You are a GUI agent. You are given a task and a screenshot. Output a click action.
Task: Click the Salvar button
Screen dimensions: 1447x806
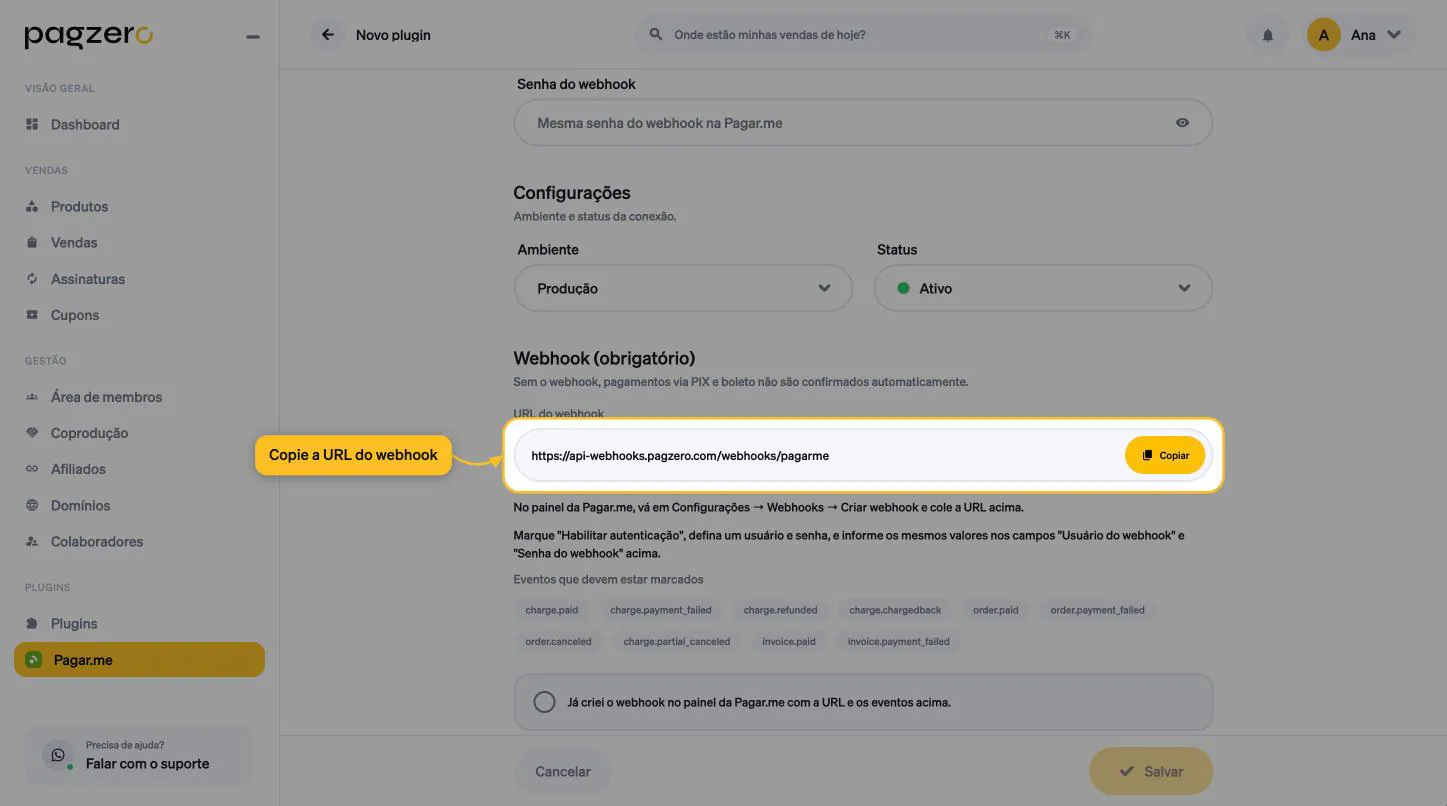(x=1151, y=771)
